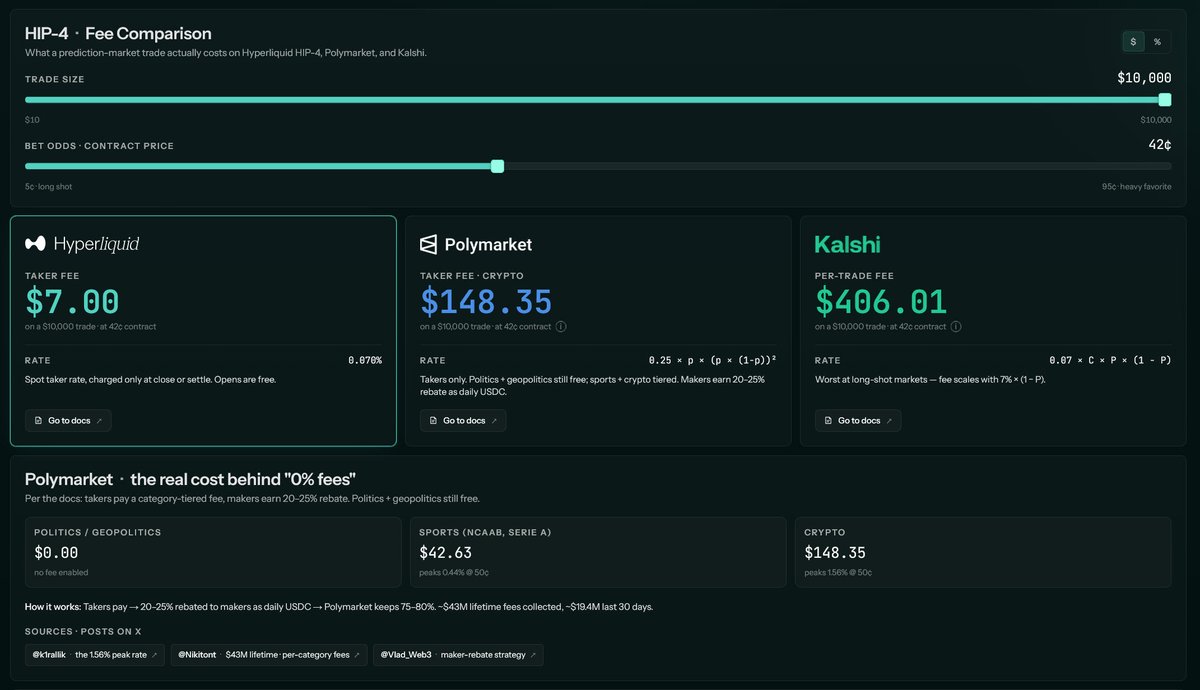Open Polymarket Go to docs button
This screenshot has width=1200, height=690.
point(463,421)
